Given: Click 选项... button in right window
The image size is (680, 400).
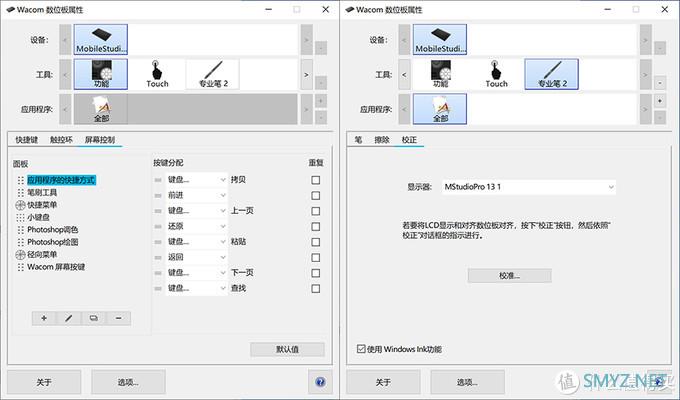Looking at the screenshot, I should 468,382.
